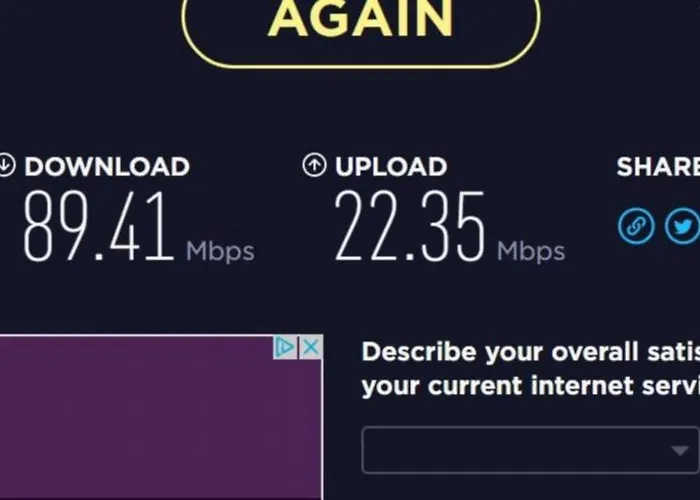Close the ad with the X icon
700x500 pixels.
311,347
